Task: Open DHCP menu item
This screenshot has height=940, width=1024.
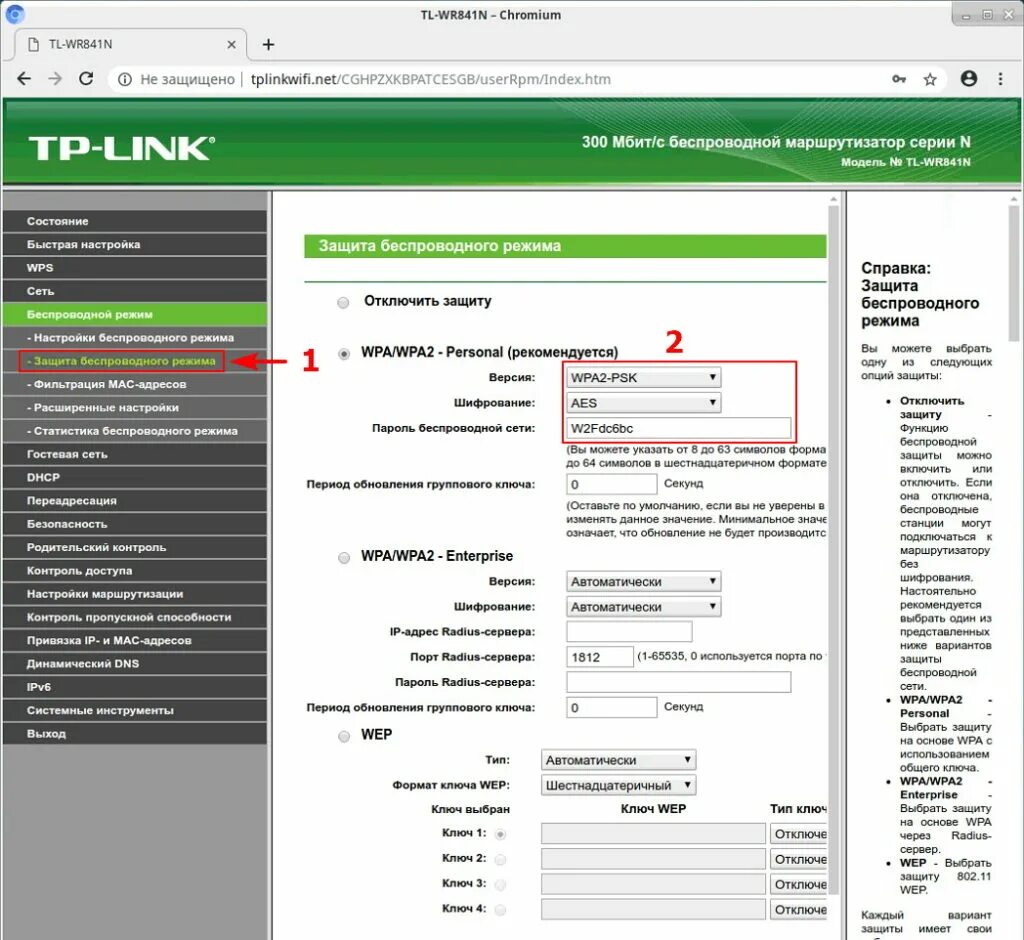Action: pyautogui.click(x=135, y=478)
